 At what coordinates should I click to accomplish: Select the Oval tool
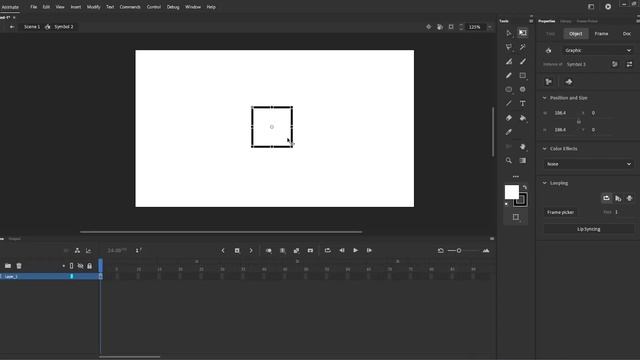point(509,89)
